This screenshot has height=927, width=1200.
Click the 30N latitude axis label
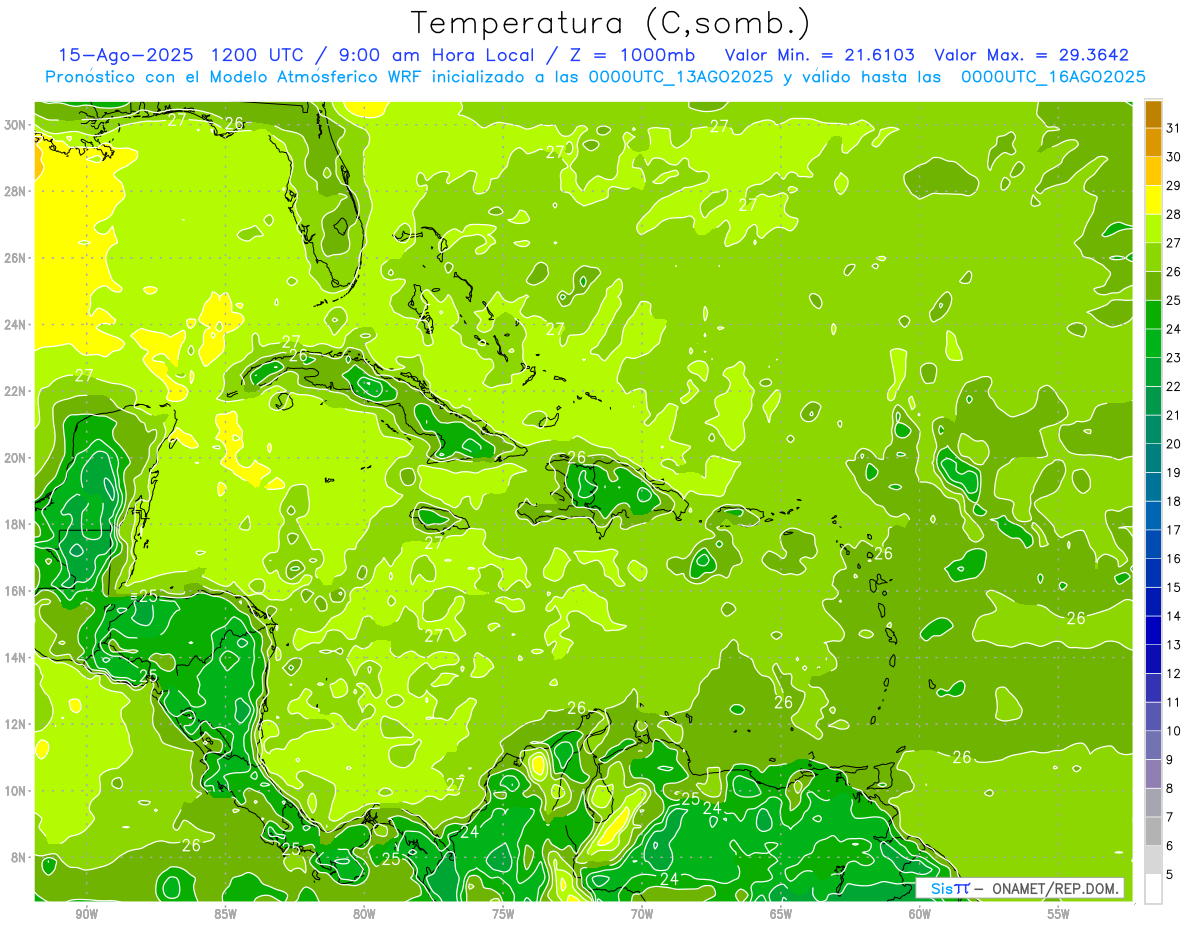(x=15, y=125)
